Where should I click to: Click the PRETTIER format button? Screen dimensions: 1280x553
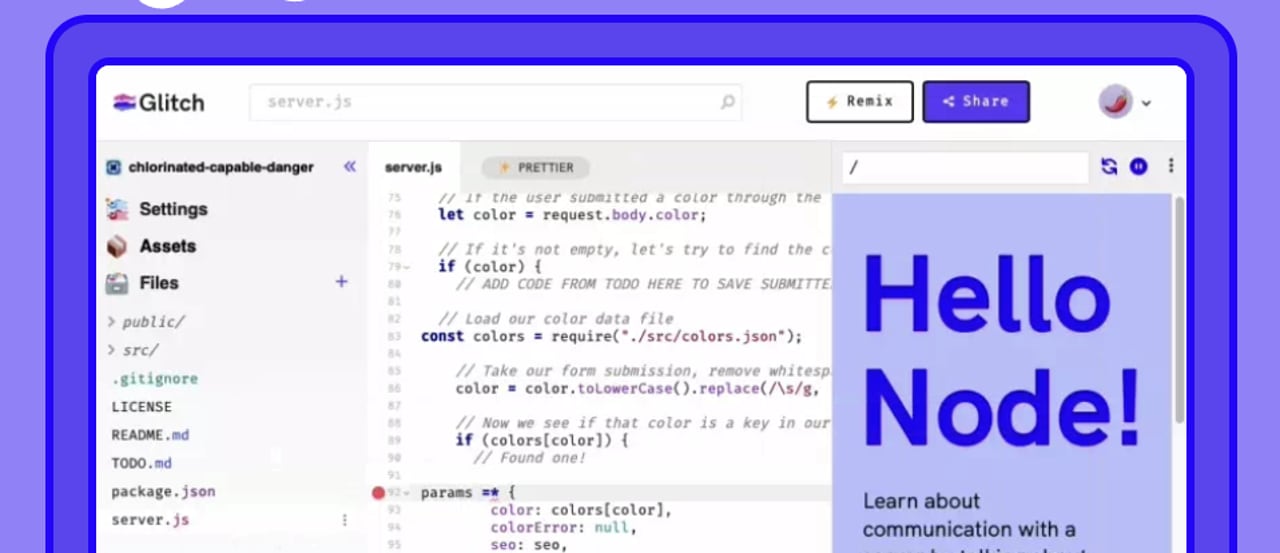coord(535,167)
